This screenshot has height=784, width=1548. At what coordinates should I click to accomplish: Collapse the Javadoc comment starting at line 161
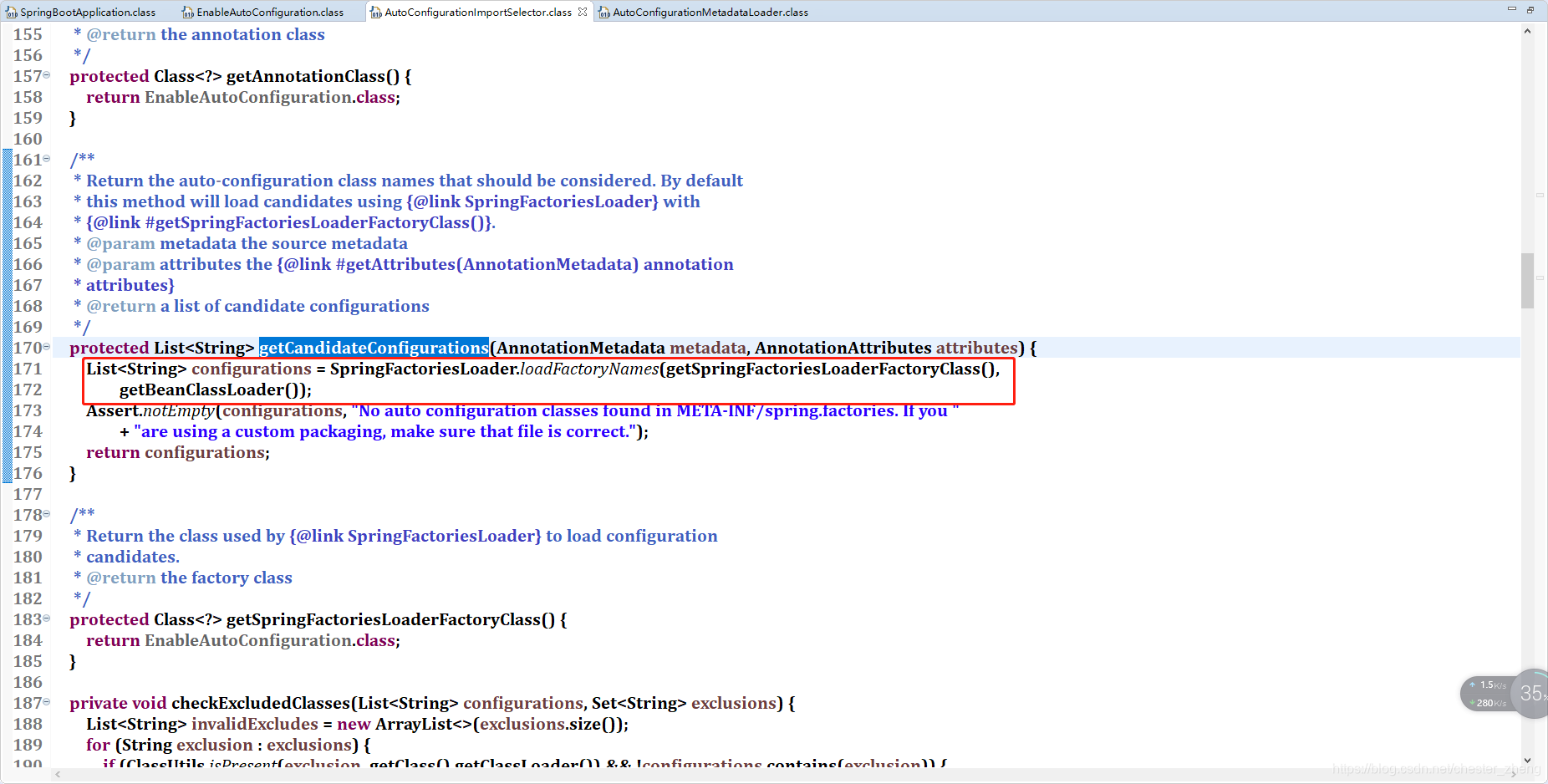click(47, 158)
